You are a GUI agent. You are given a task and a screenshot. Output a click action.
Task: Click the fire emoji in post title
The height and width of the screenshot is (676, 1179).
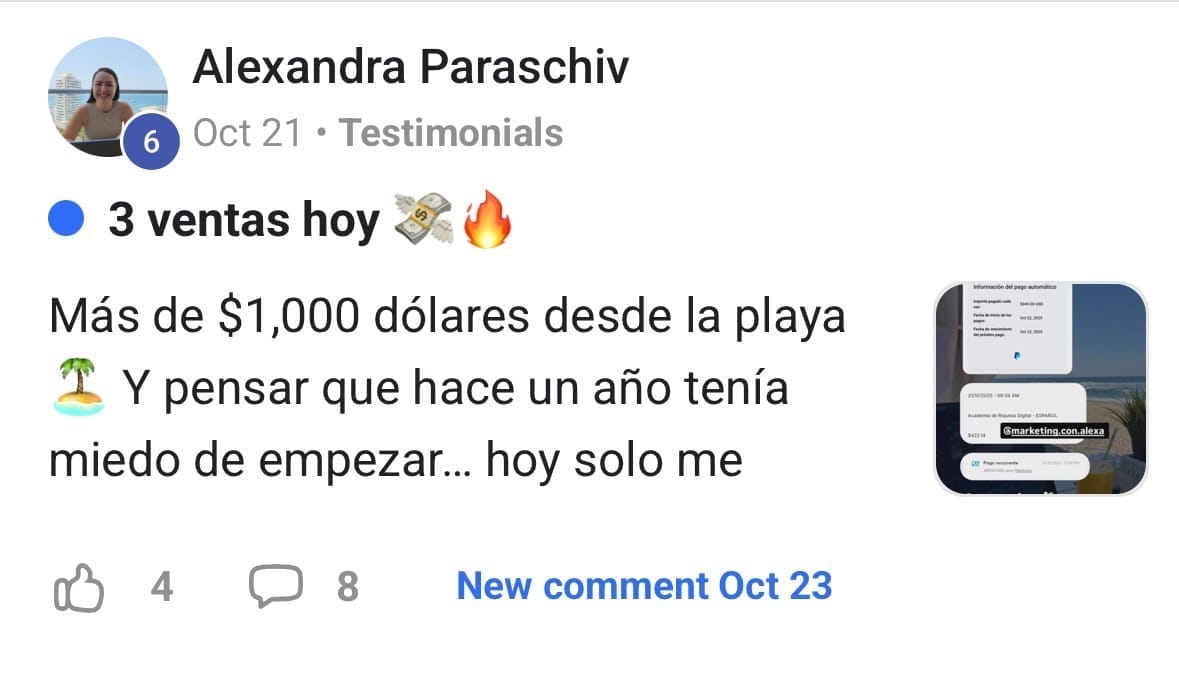click(487, 219)
